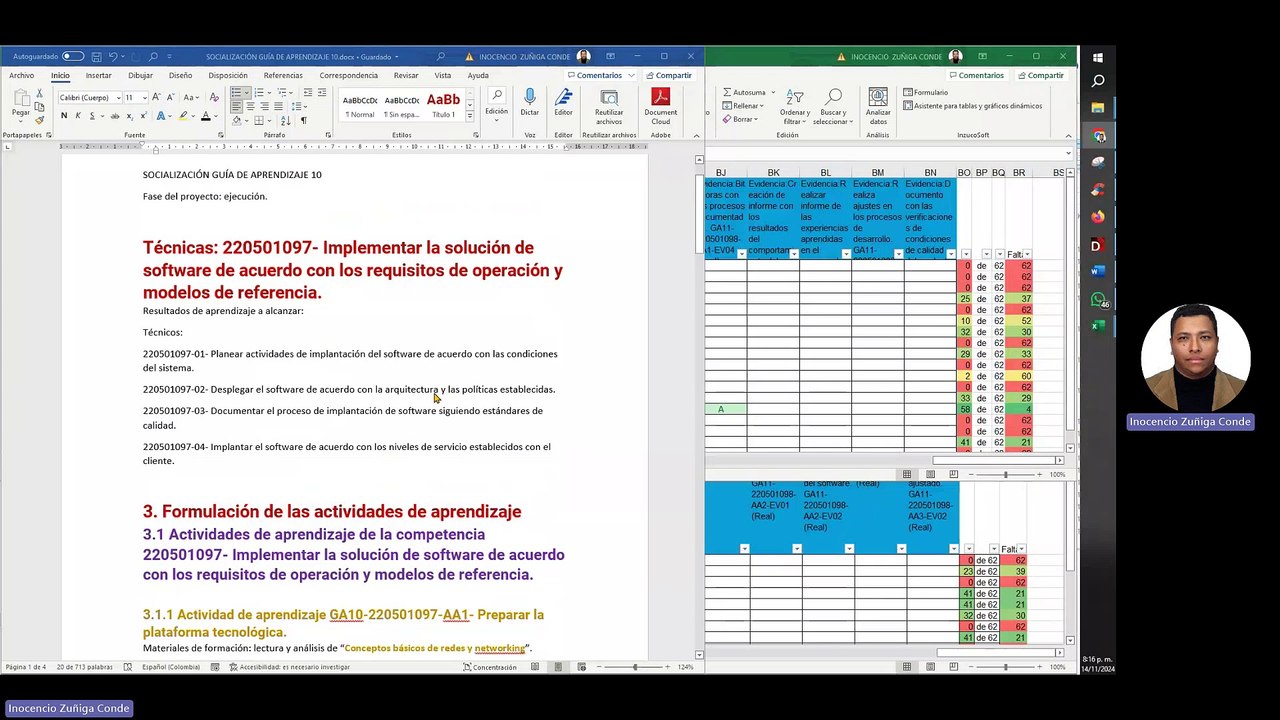Click the Undo arrow in Word

(x=113, y=57)
